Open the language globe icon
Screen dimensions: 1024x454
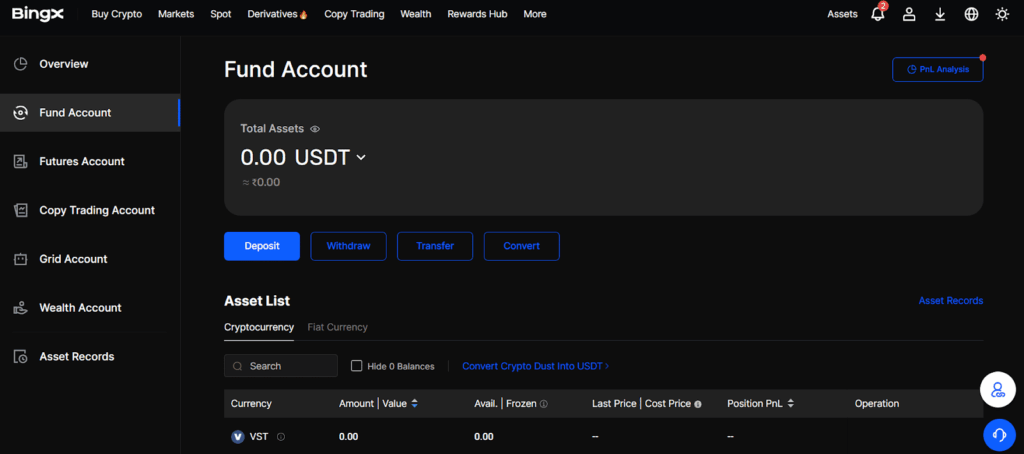(971, 14)
